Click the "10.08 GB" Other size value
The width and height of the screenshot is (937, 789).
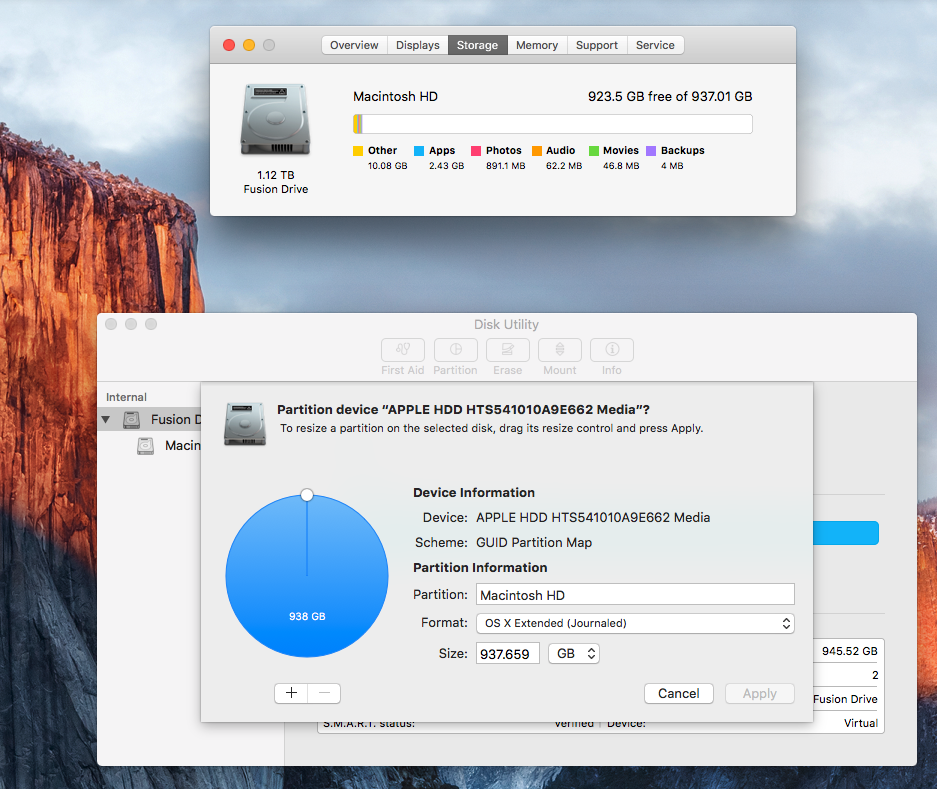[x=387, y=166]
